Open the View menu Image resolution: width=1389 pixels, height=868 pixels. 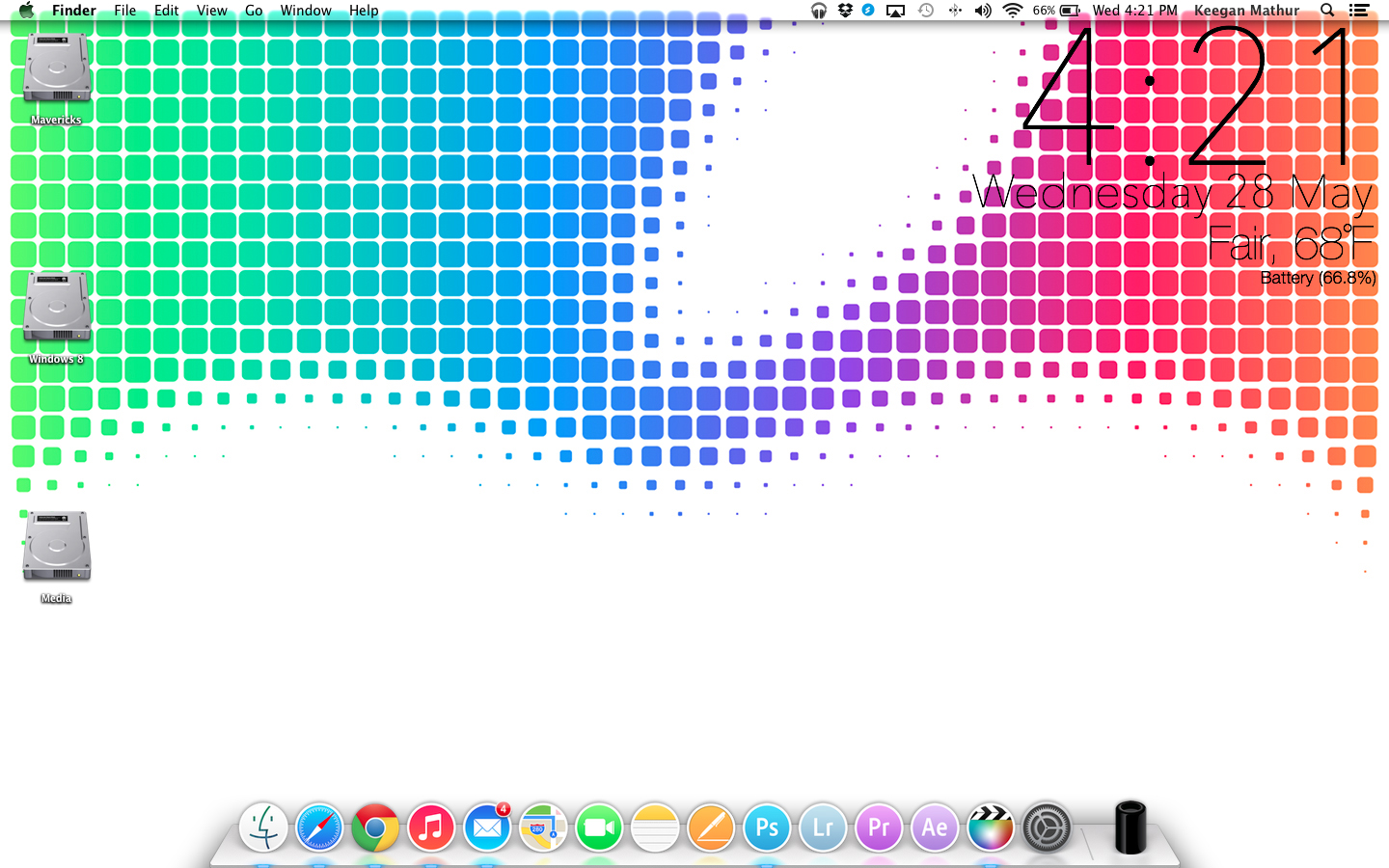tap(212, 11)
